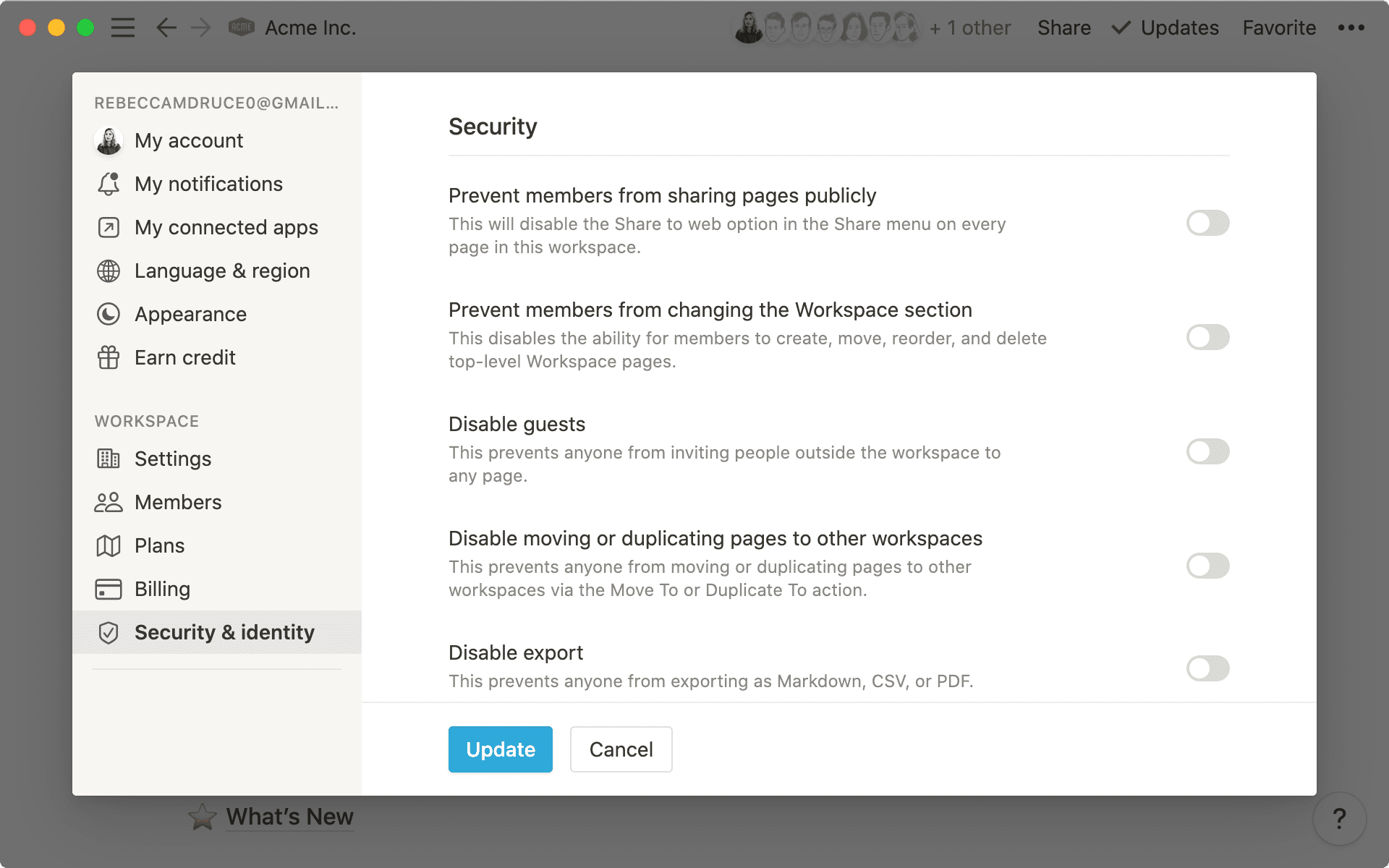This screenshot has height=868, width=1389.
Task: Click the Cancel button
Action: pyautogui.click(x=620, y=749)
